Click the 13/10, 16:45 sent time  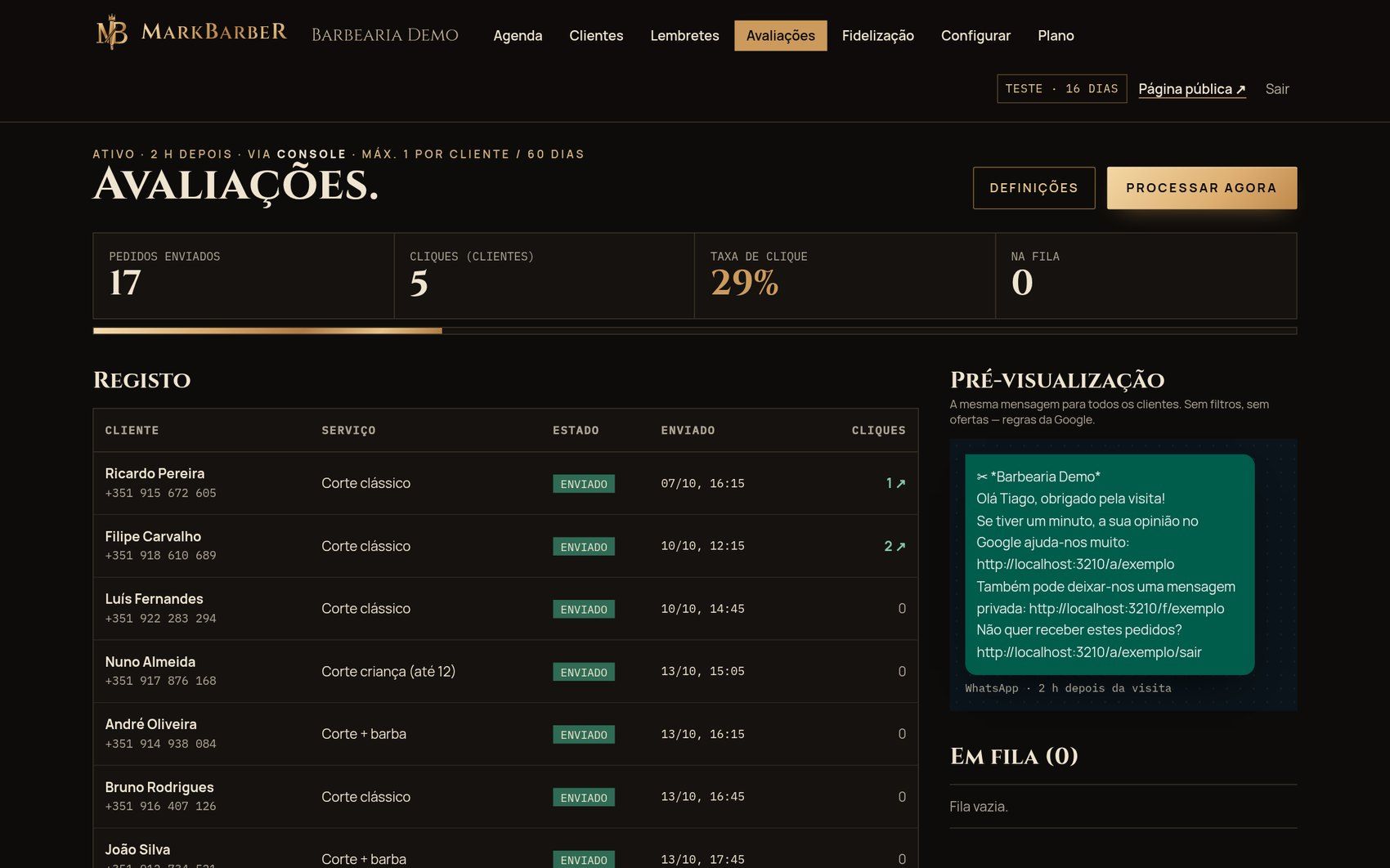click(702, 797)
